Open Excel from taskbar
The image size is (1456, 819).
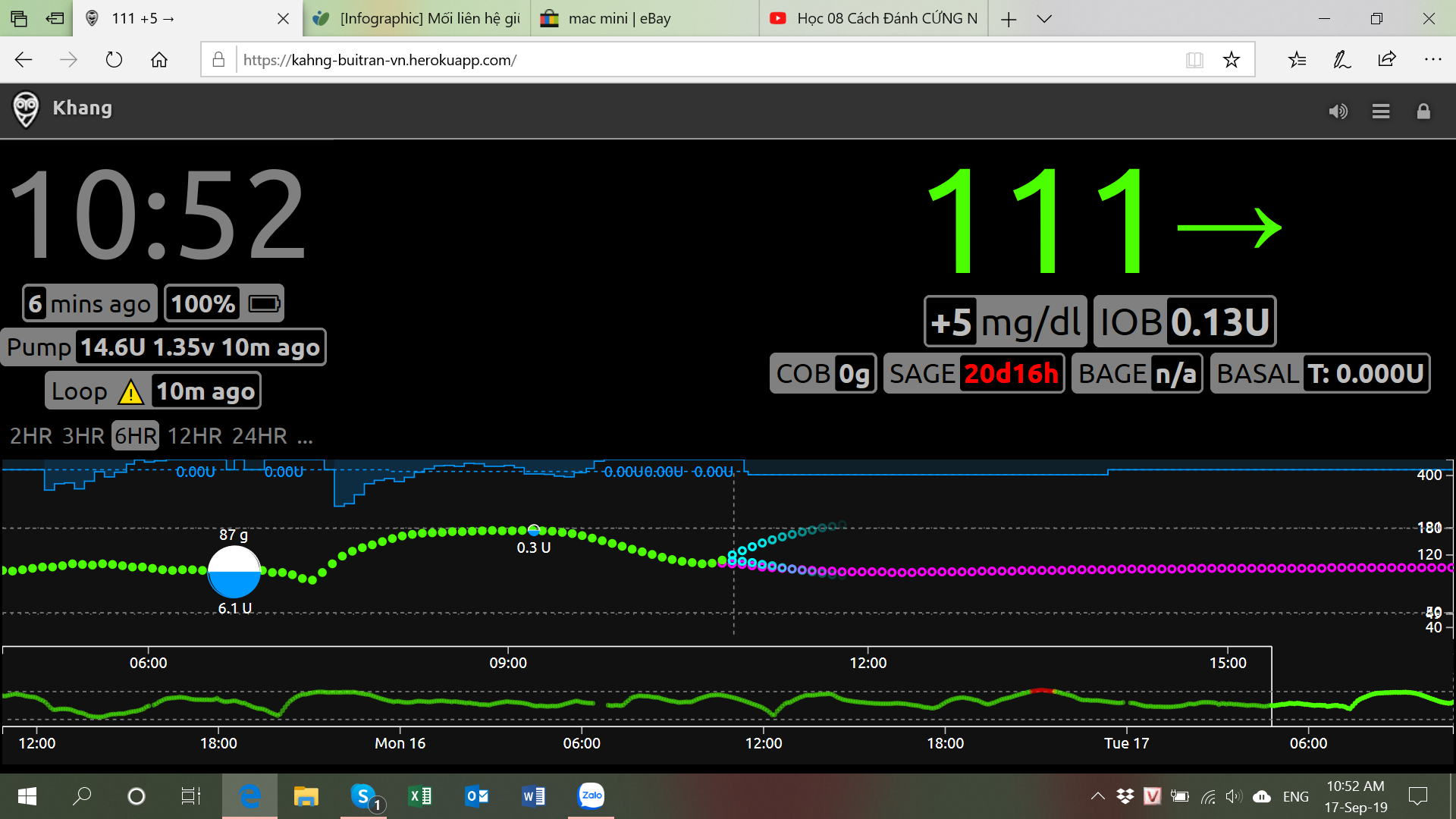pos(420,796)
